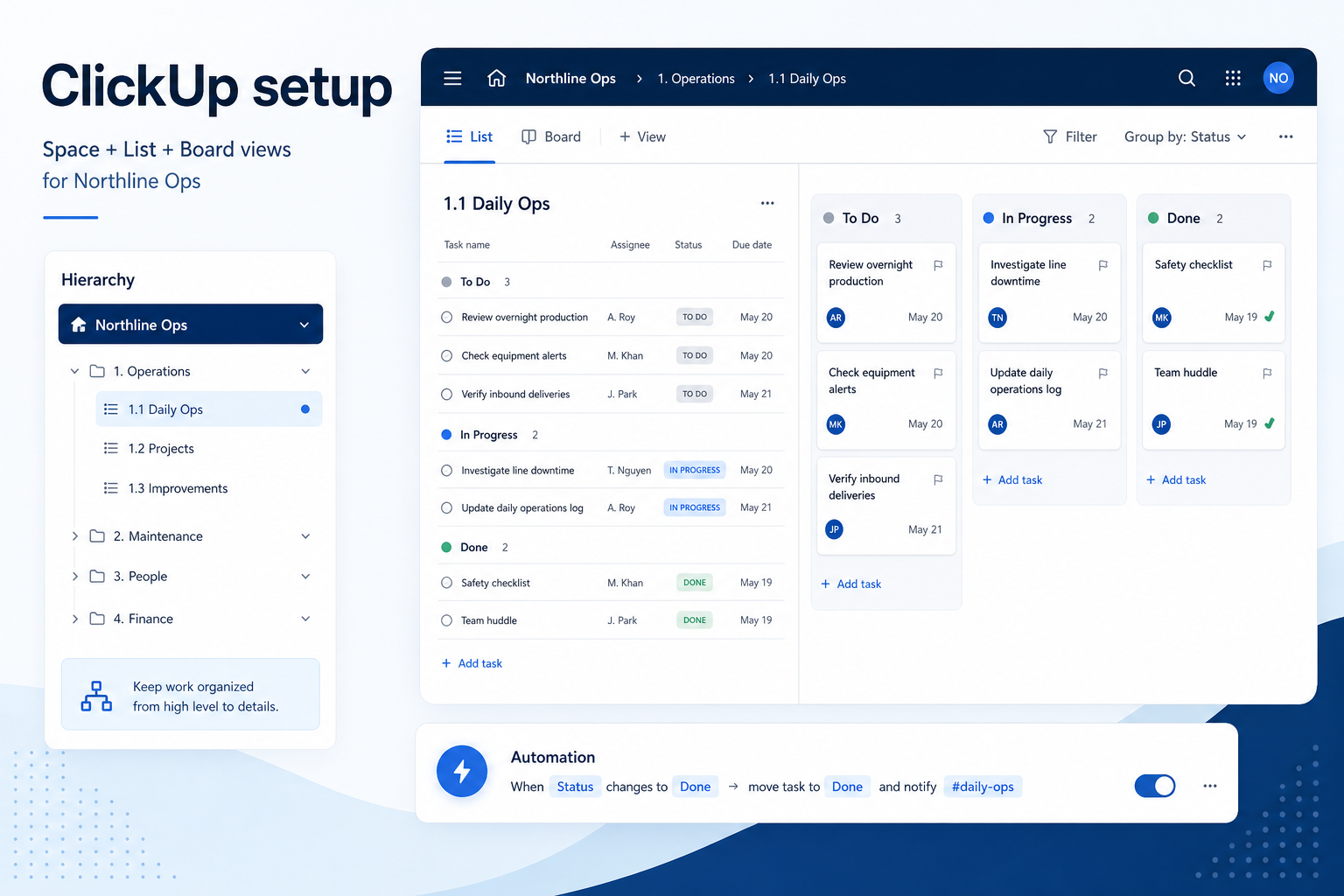Toggle the Automation on/off switch

[1155, 786]
